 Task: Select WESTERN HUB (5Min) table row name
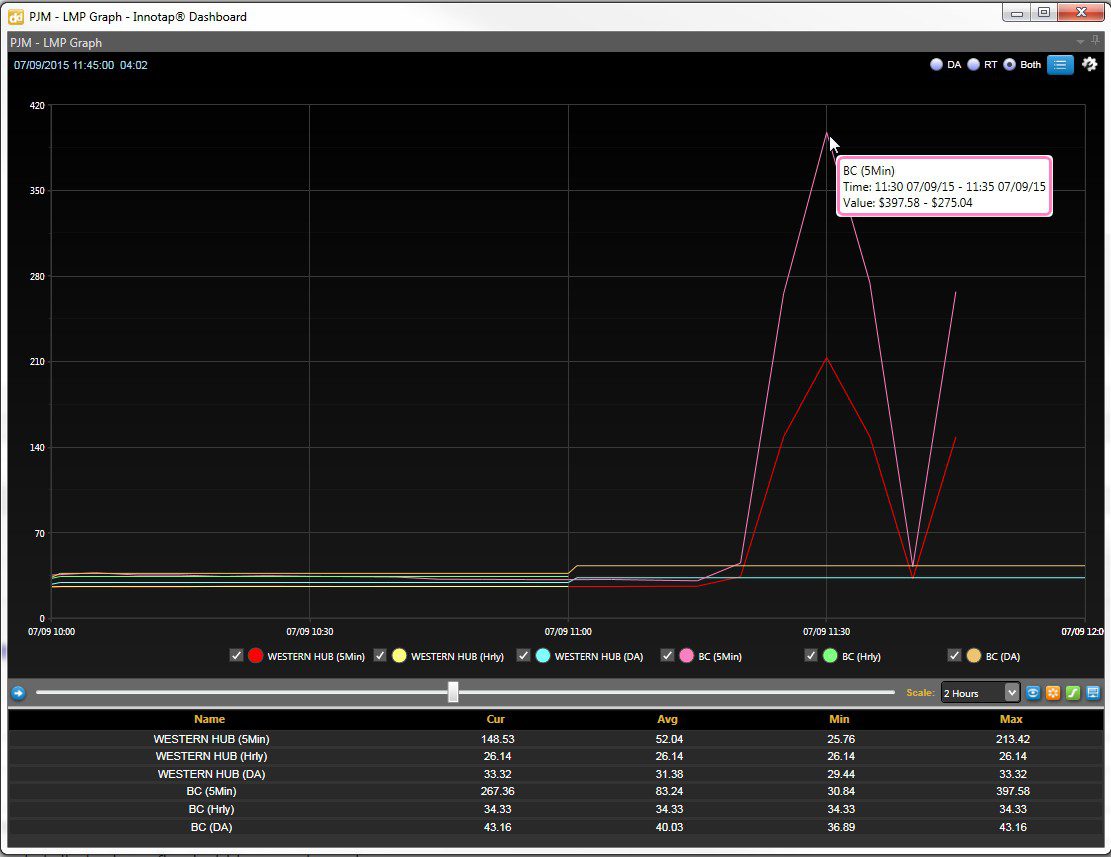[211, 739]
